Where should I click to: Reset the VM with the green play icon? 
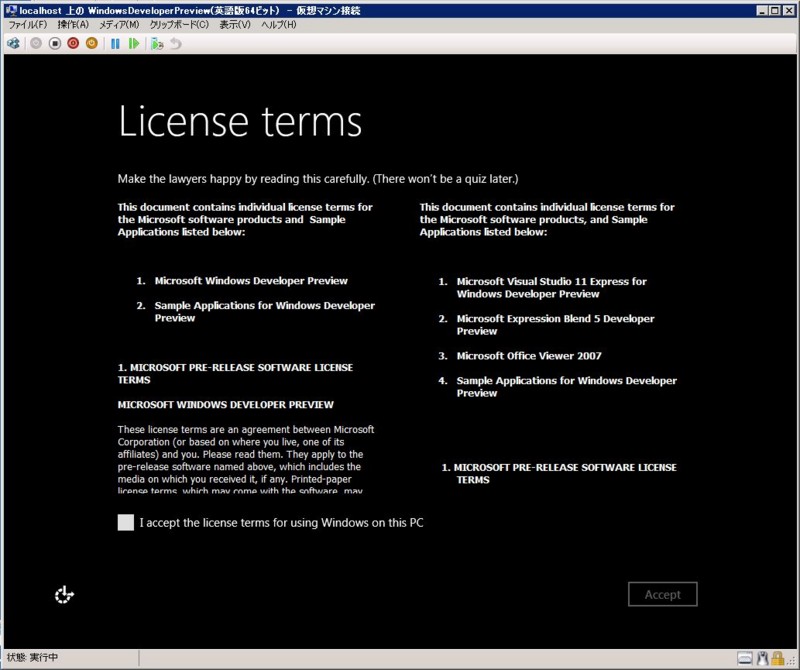click(134, 44)
